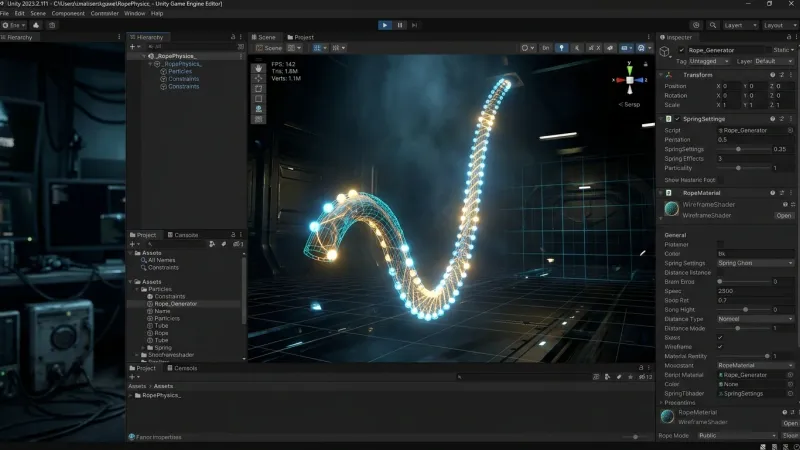Viewport: 800px width, 450px height.
Task: Click the Speec value input field
Action: coord(755,291)
